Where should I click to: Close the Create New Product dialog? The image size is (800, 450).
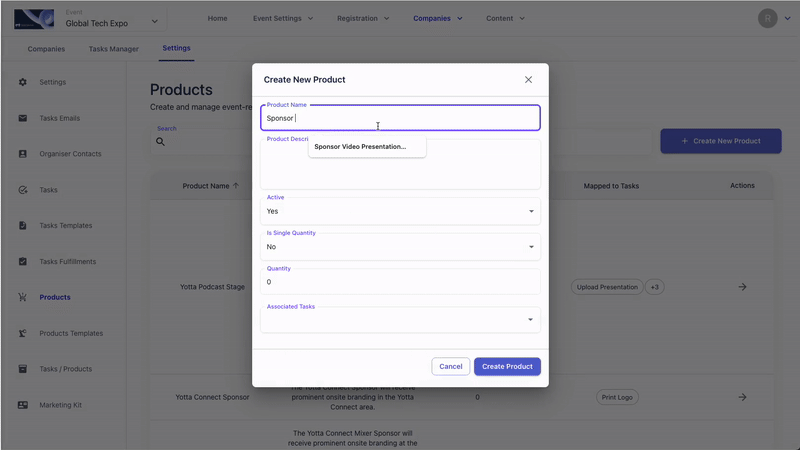click(x=528, y=80)
